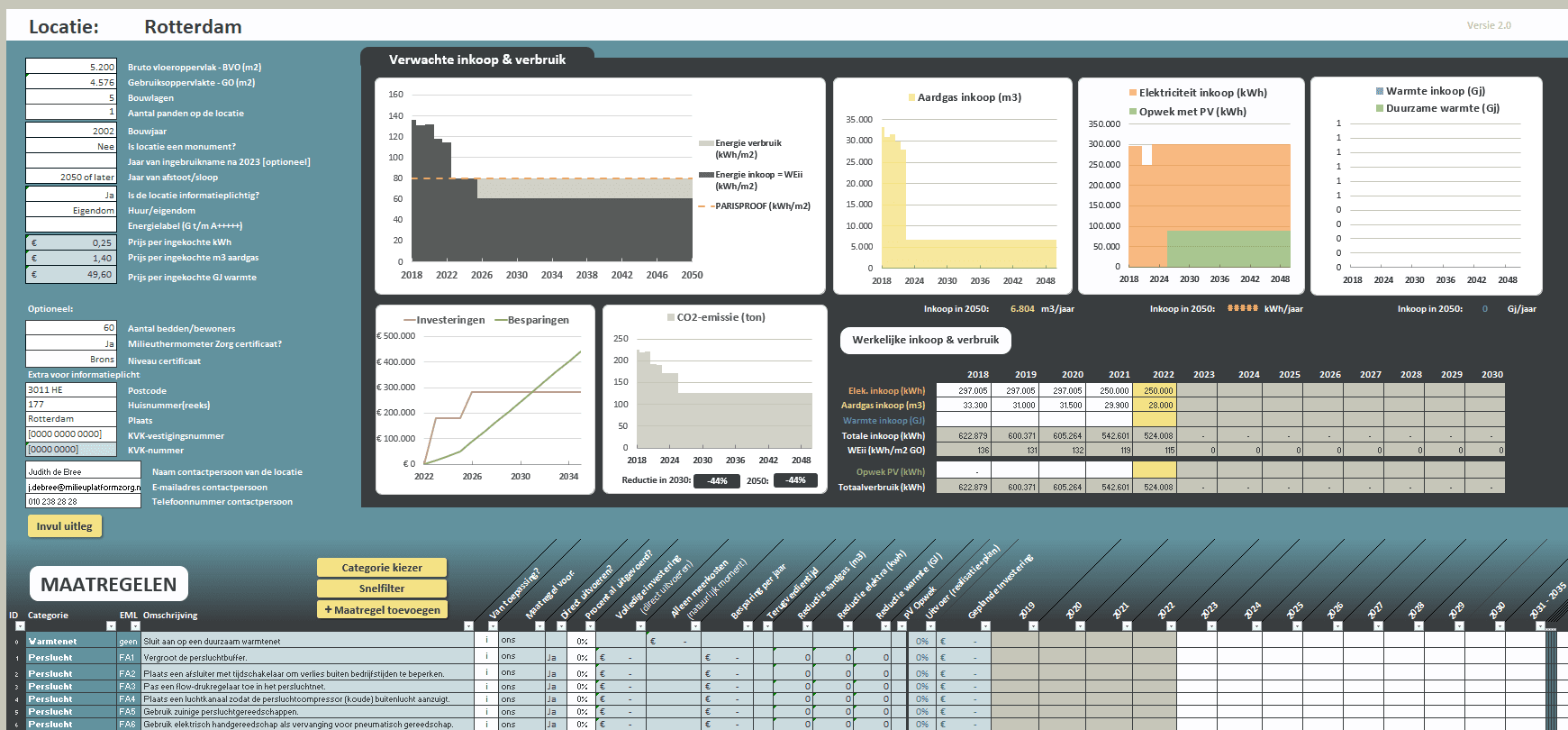
Task: Click the info 'i' in the Warmtenet row
Action: click(487, 641)
